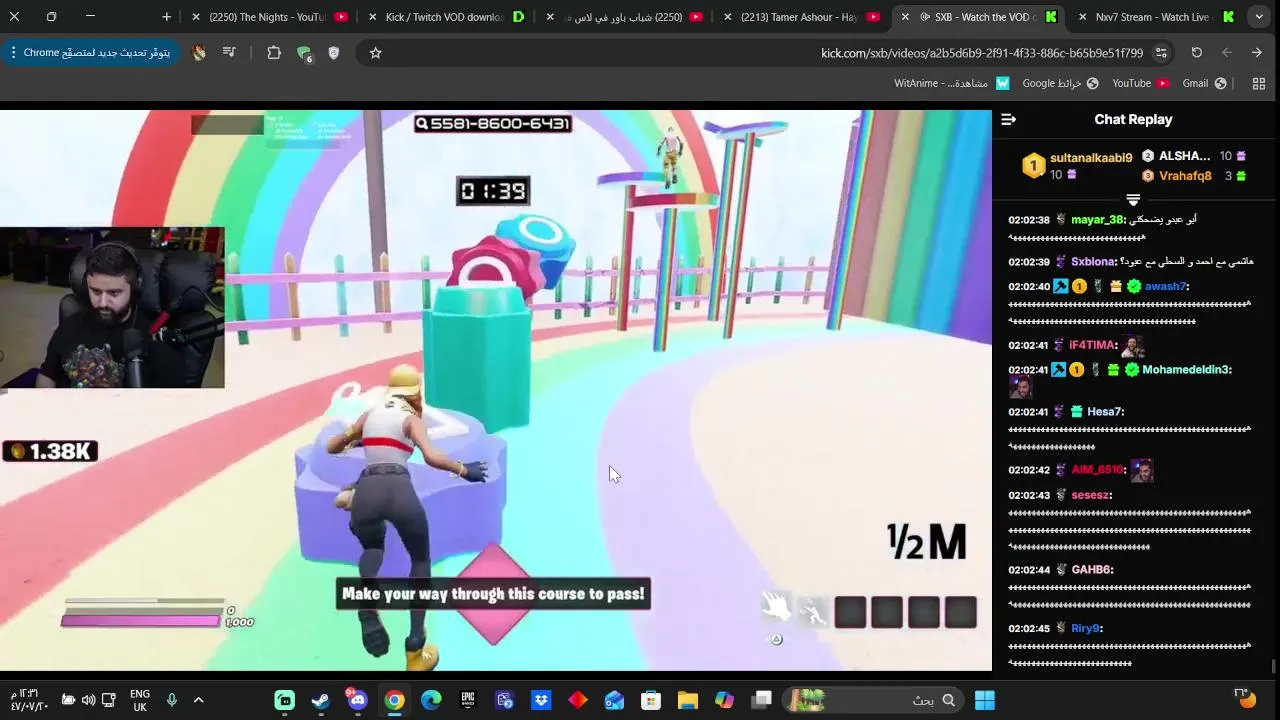Click username AiM_6510 in chat
The height and width of the screenshot is (720, 1280).
click(x=1097, y=470)
